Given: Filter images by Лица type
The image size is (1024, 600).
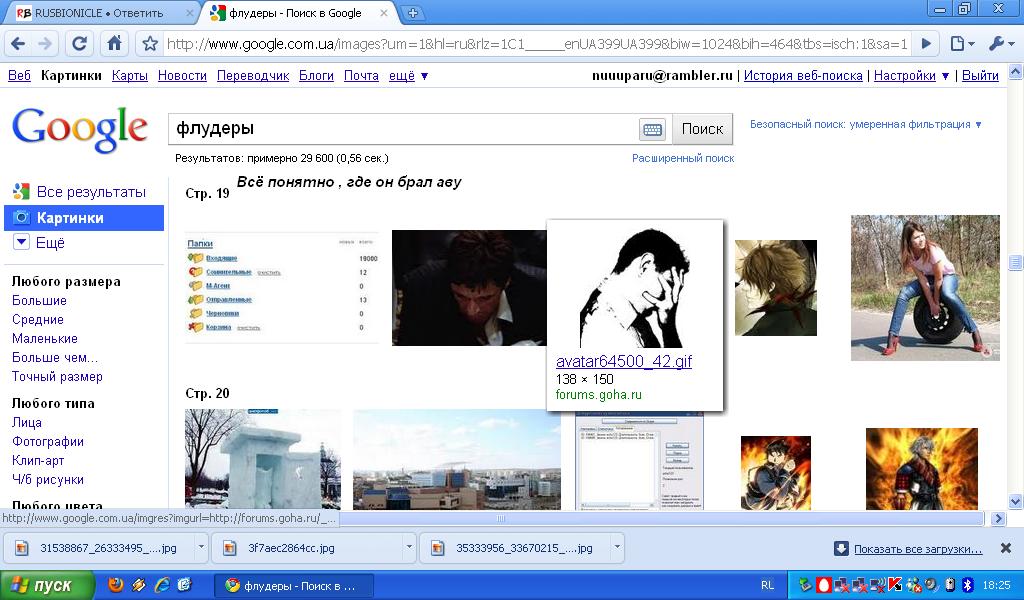Looking at the screenshot, I should [27, 422].
